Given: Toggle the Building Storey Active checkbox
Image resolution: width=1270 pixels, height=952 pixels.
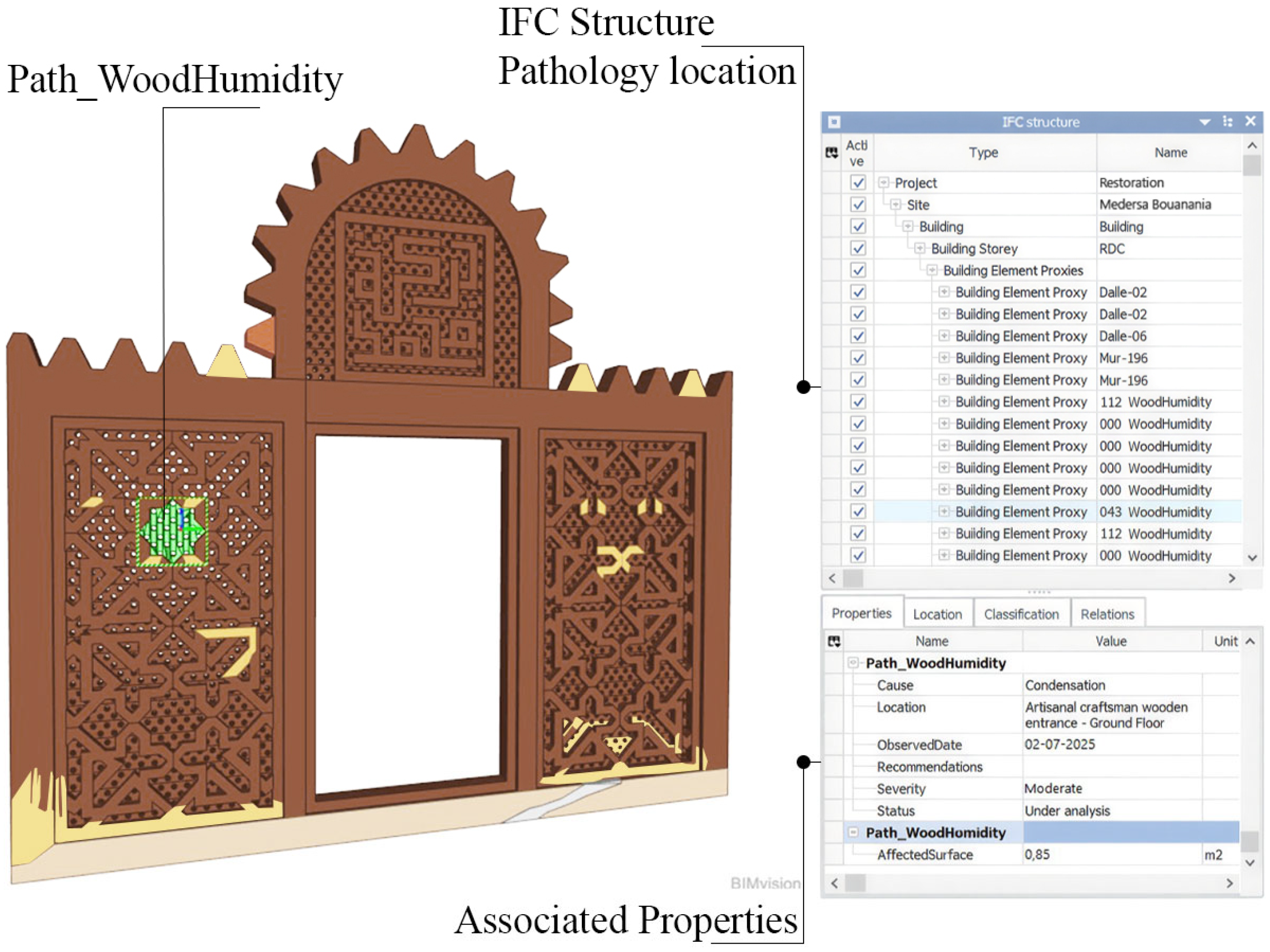Looking at the screenshot, I should click(858, 248).
